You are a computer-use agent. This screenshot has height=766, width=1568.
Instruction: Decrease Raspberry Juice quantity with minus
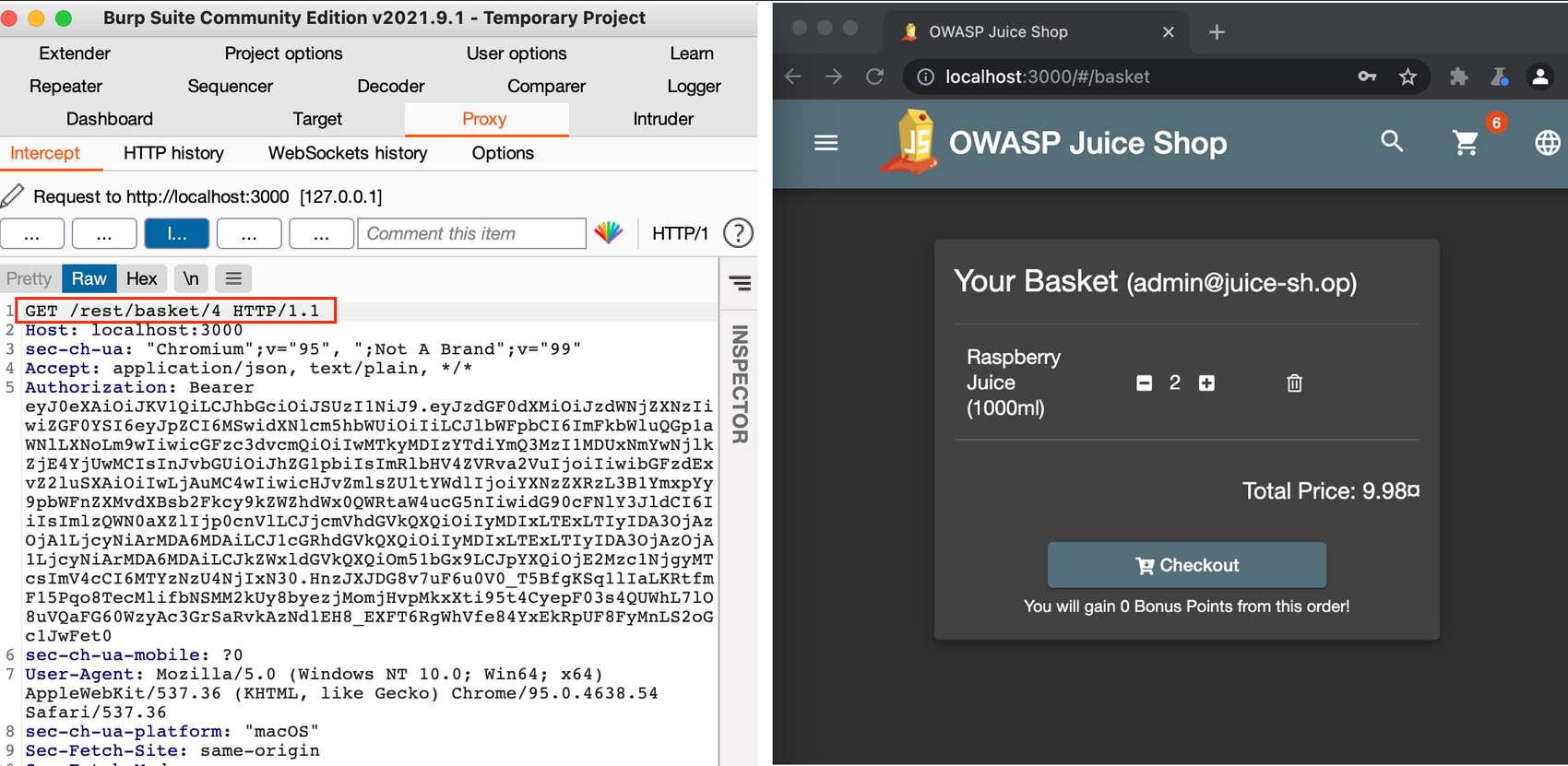pyautogui.click(x=1144, y=383)
